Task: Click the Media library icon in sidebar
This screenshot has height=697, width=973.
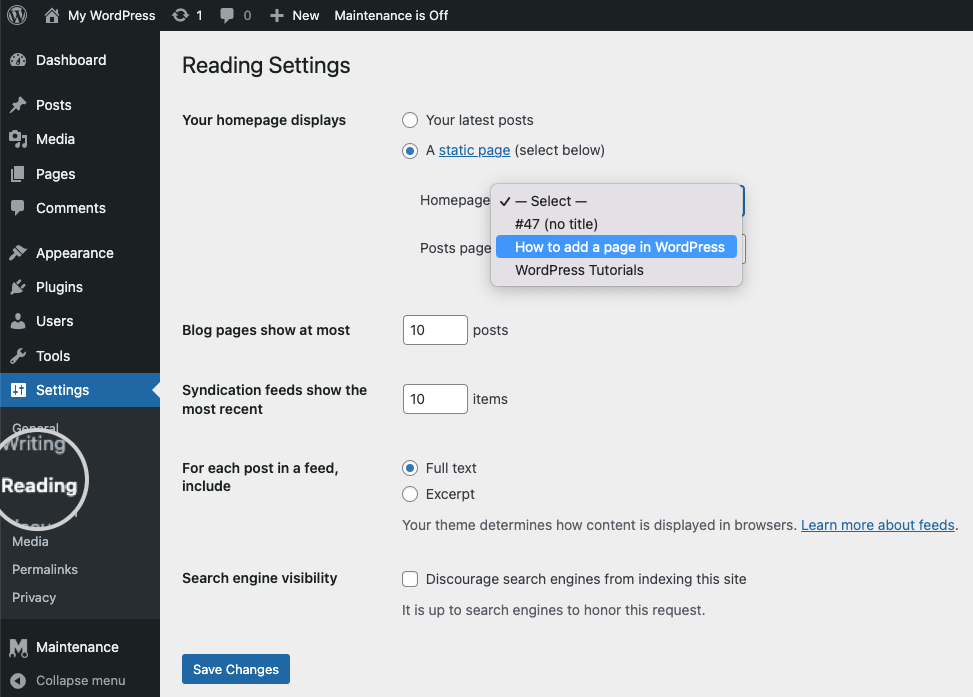Action: coord(18,139)
